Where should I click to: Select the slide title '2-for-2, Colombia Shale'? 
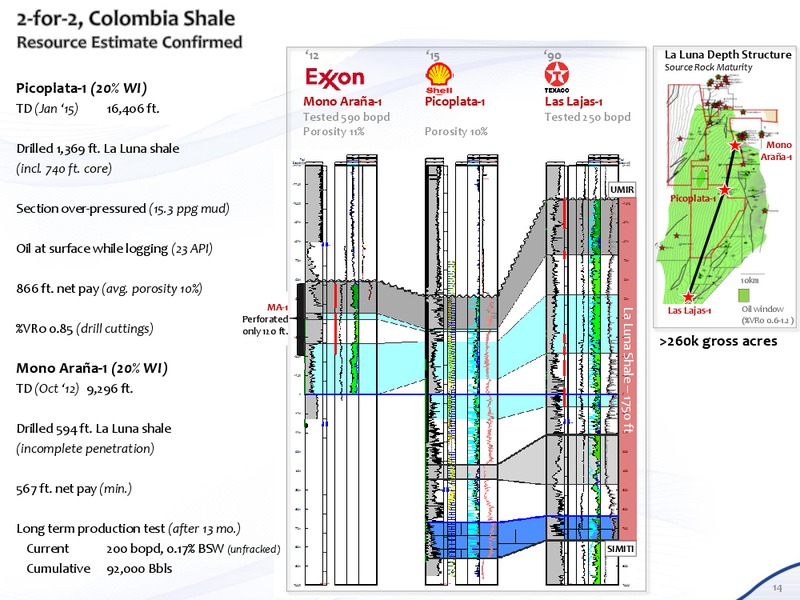point(126,19)
